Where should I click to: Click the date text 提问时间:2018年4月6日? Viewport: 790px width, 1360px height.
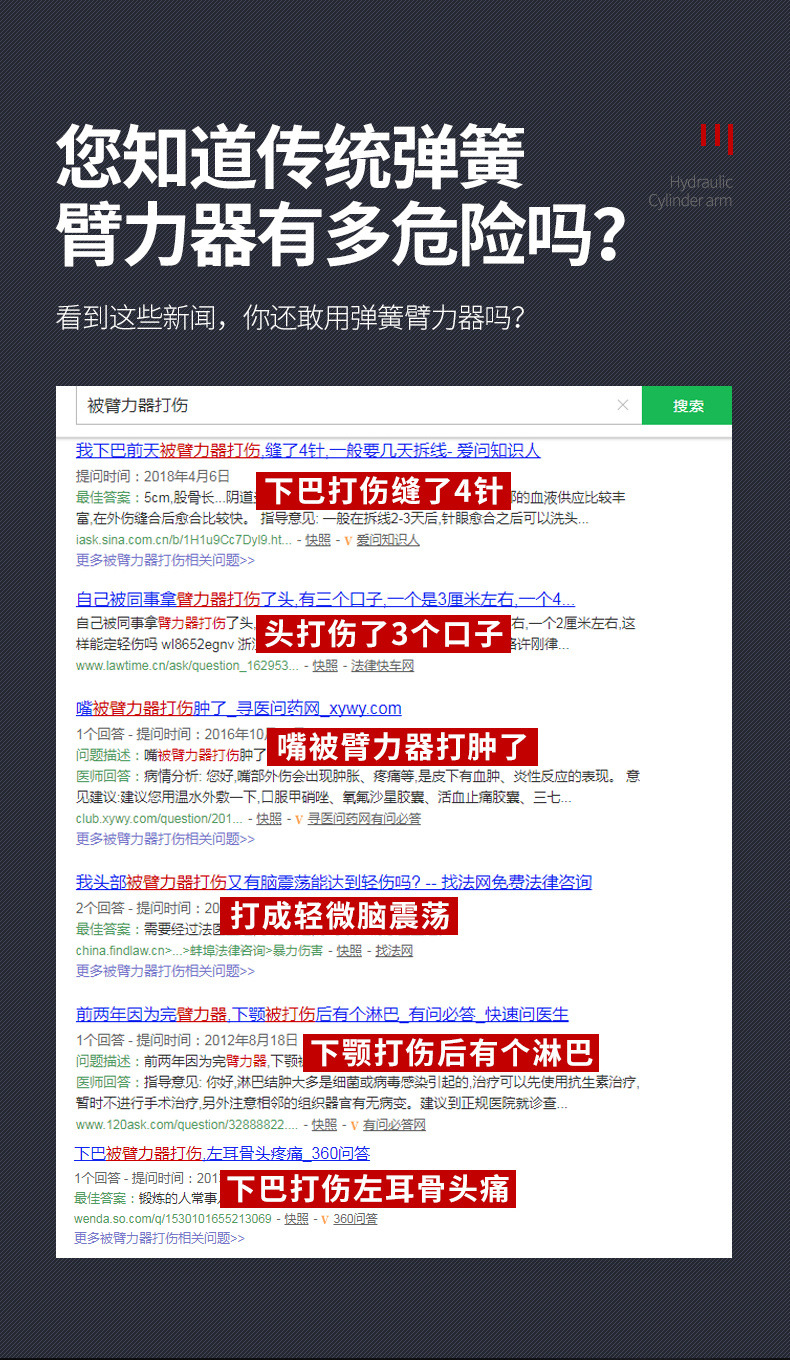click(153, 476)
